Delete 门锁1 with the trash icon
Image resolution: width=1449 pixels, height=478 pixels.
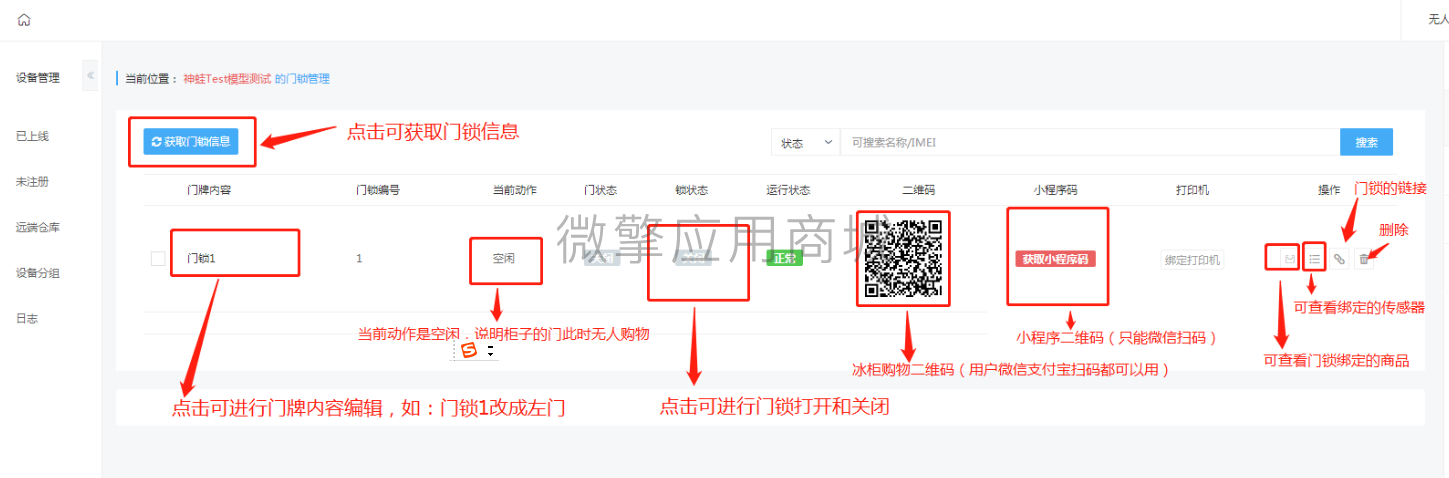coord(1365,259)
